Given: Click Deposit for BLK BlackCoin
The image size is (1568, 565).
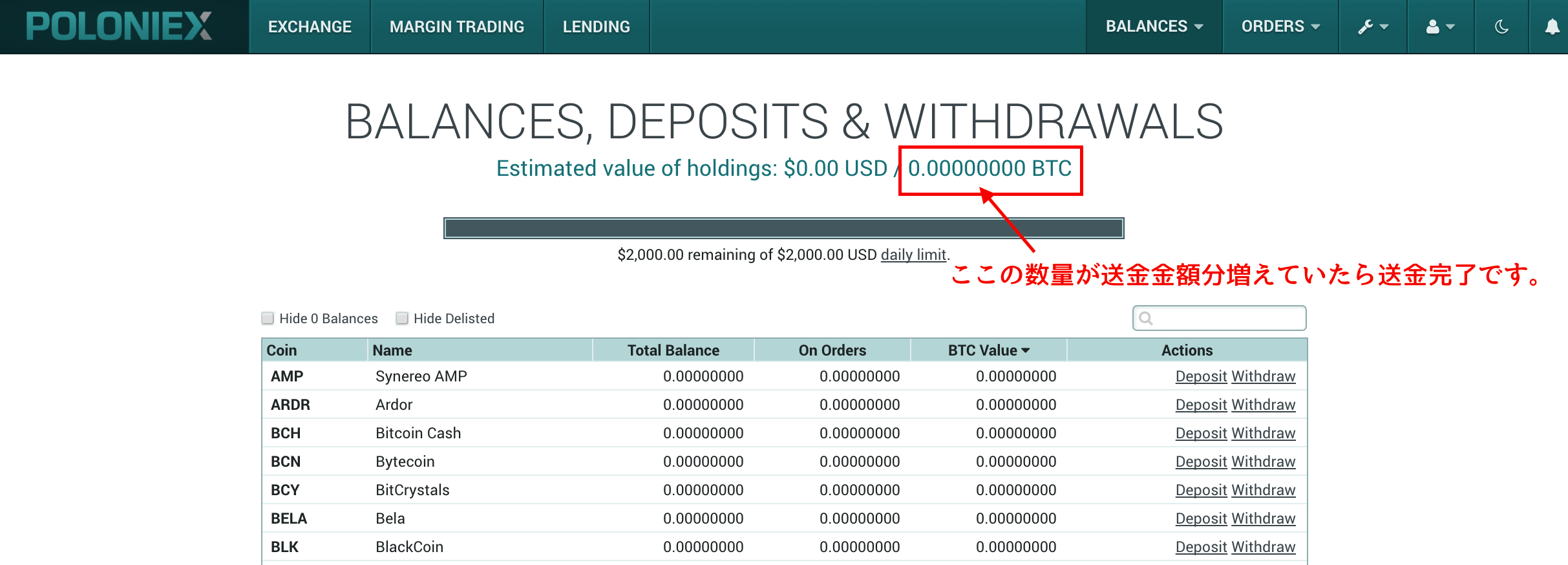Looking at the screenshot, I should (x=1201, y=547).
